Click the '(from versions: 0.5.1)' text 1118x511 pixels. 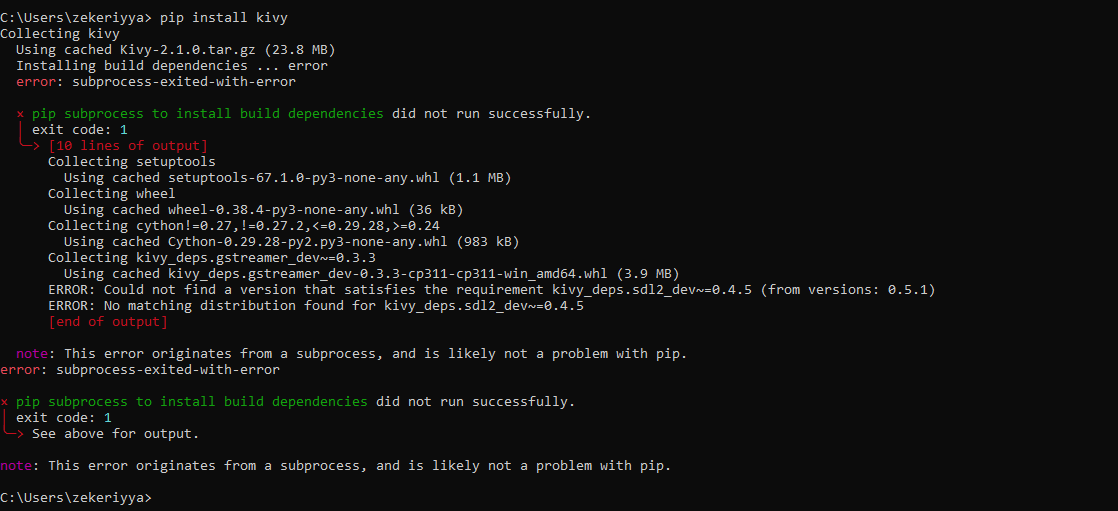point(848,290)
